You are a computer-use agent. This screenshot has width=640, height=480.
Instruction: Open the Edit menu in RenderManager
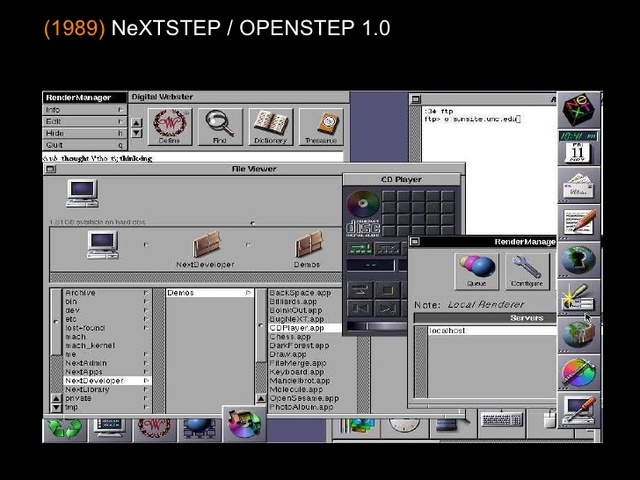[x=85, y=122]
